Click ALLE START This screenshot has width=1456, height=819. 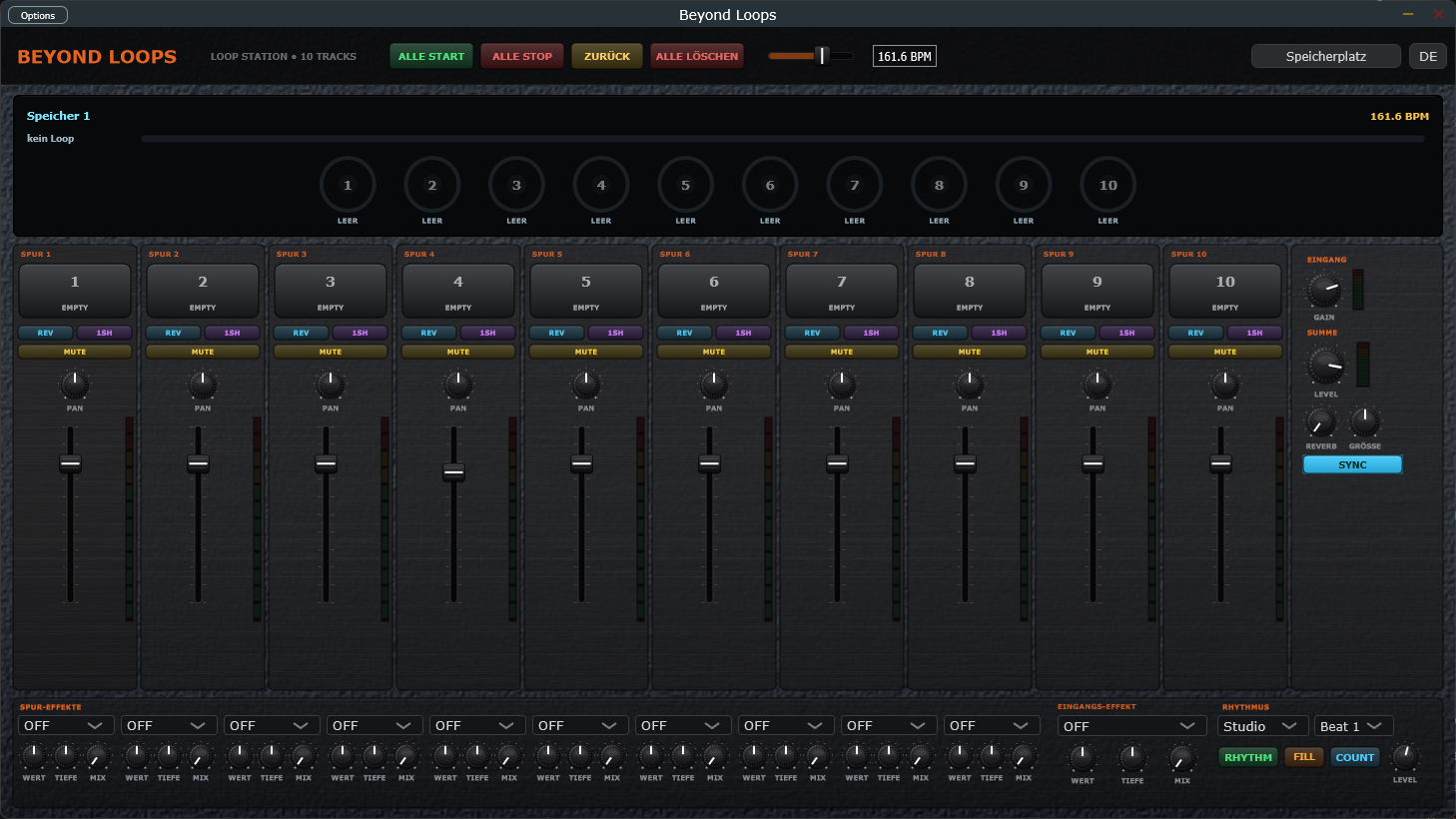pos(431,56)
